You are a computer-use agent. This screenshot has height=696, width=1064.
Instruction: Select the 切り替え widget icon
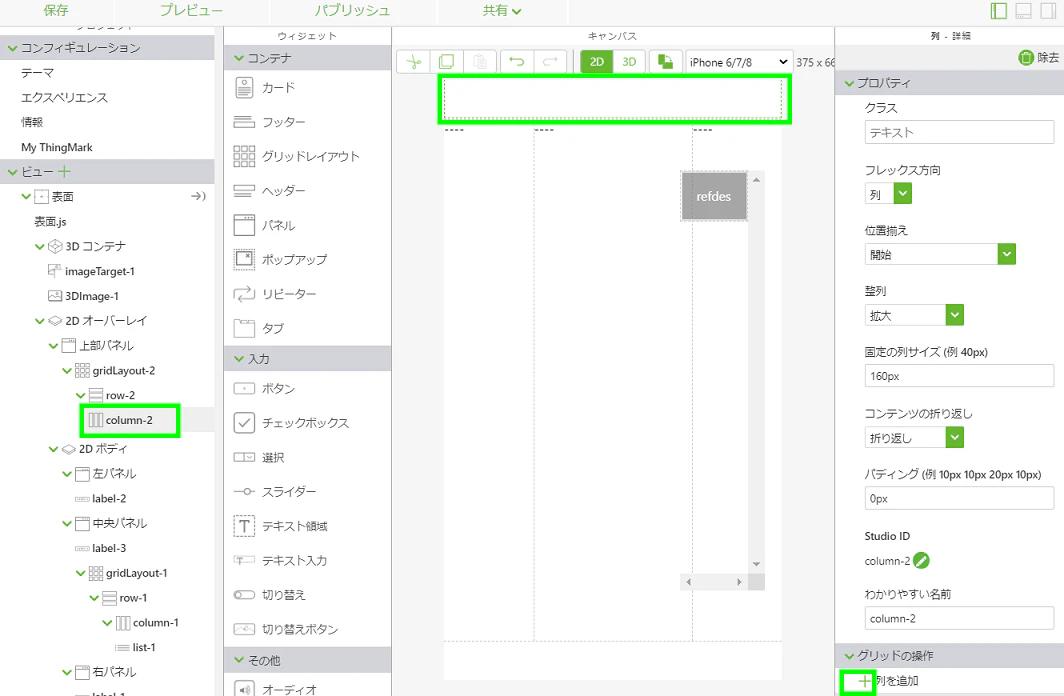click(244, 595)
